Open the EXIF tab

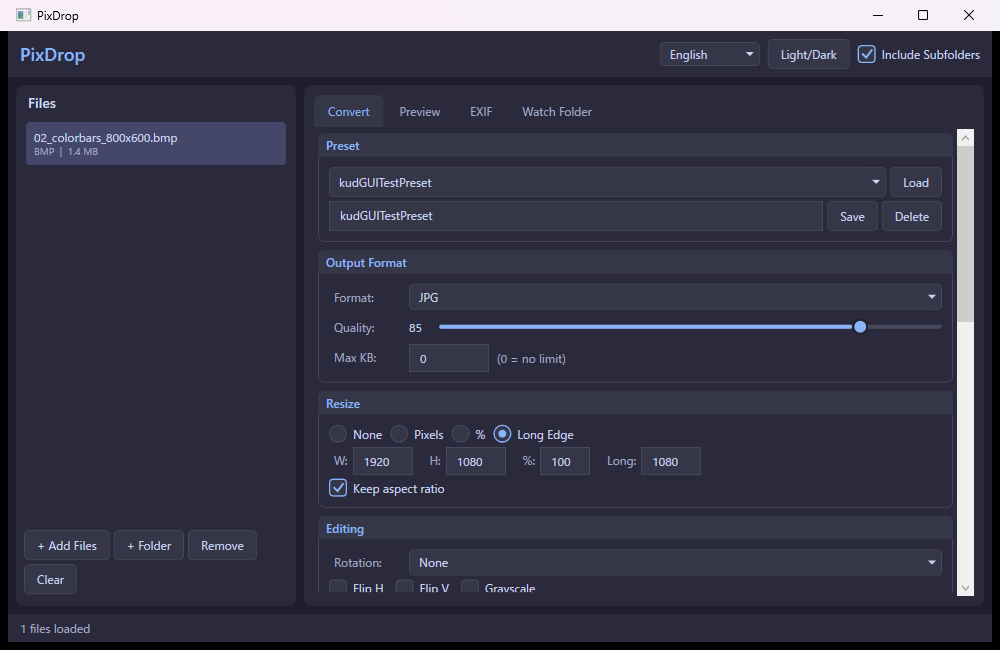tap(481, 111)
